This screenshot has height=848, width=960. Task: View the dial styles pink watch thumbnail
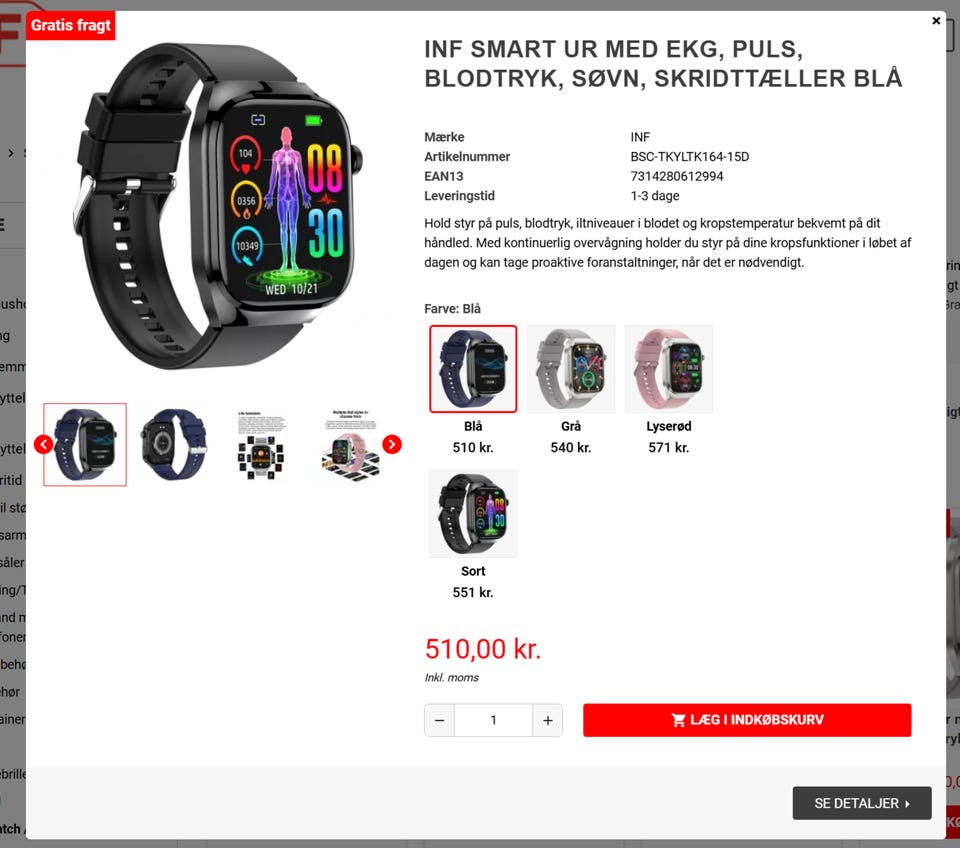click(350, 445)
